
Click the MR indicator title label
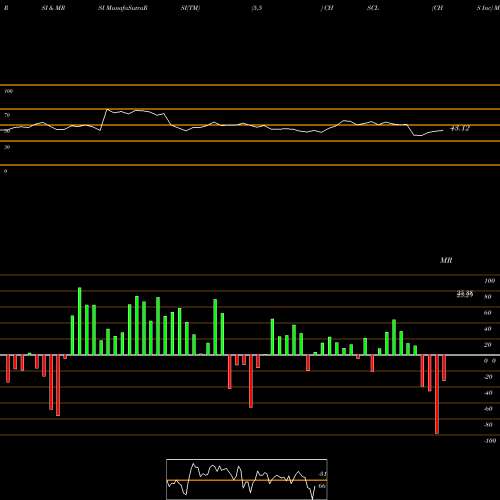click(x=446, y=260)
